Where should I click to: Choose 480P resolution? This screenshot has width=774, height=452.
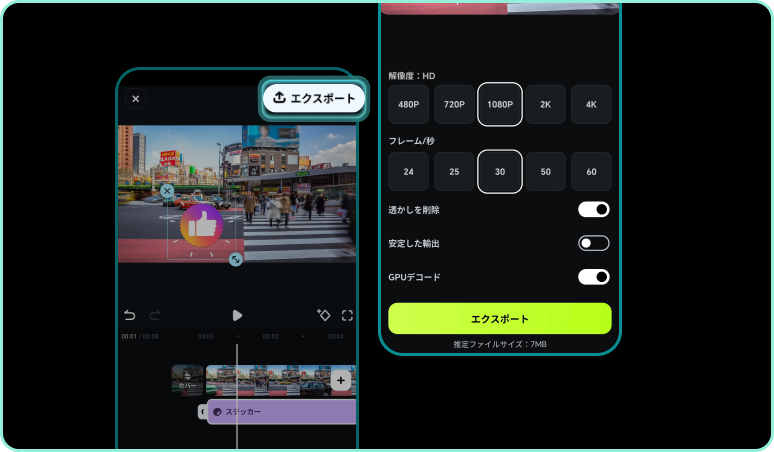tap(409, 105)
